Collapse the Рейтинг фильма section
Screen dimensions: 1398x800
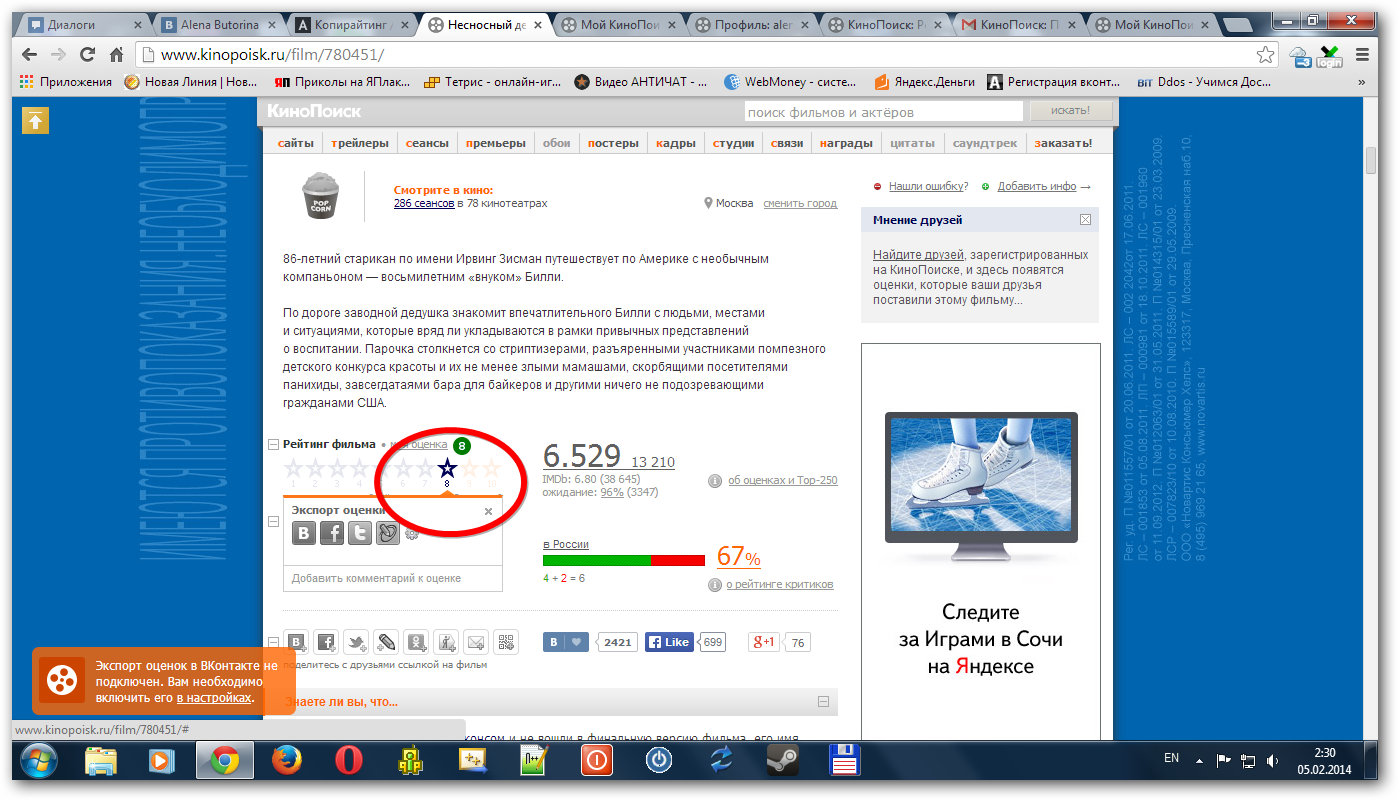(x=274, y=444)
